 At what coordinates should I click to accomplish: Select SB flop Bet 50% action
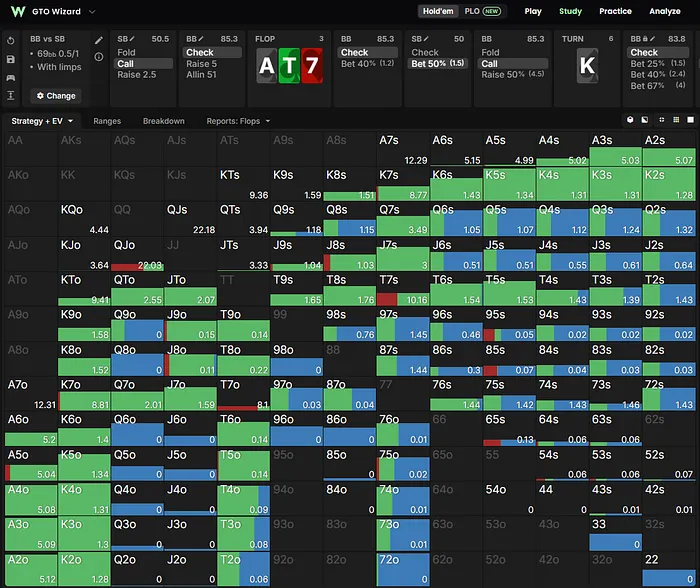pos(438,64)
